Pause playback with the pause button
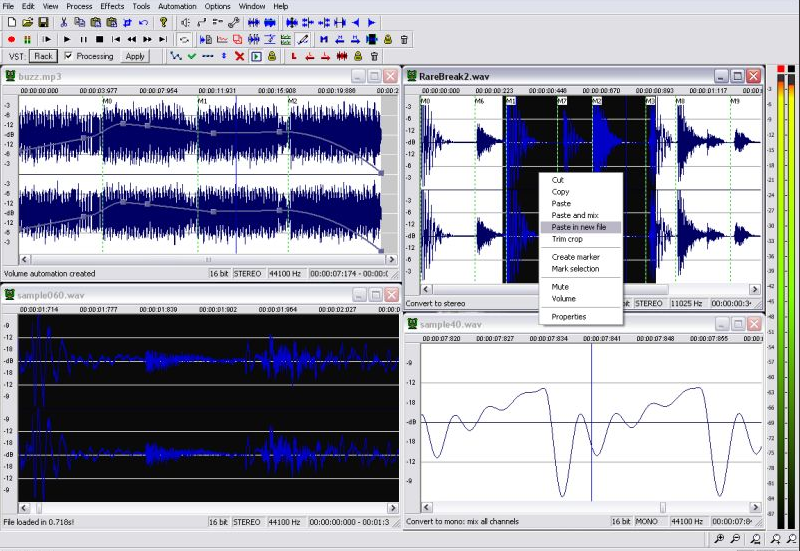 pos(84,39)
